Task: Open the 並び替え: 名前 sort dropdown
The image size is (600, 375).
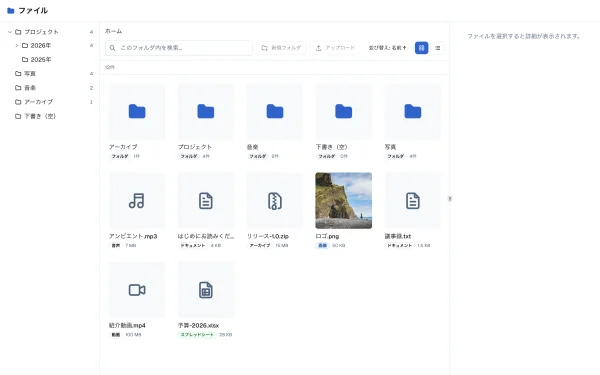Action: pos(387,48)
